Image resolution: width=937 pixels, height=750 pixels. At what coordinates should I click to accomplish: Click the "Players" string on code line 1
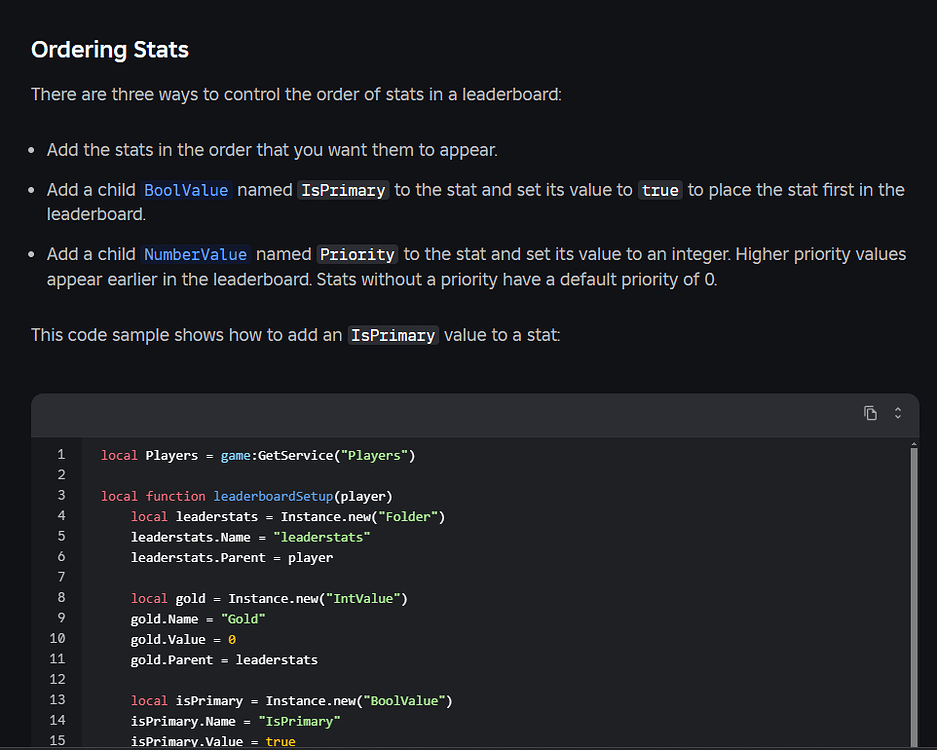pyautogui.click(x=376, y=455)
